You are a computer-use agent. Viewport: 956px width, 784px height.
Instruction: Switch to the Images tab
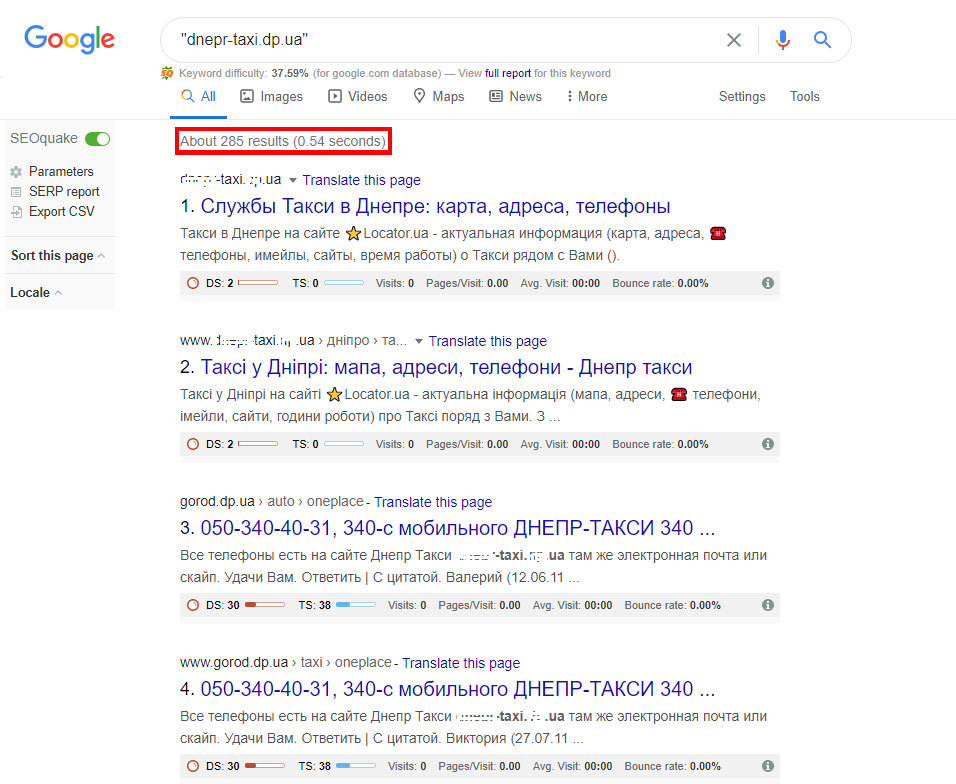[271, 96]
